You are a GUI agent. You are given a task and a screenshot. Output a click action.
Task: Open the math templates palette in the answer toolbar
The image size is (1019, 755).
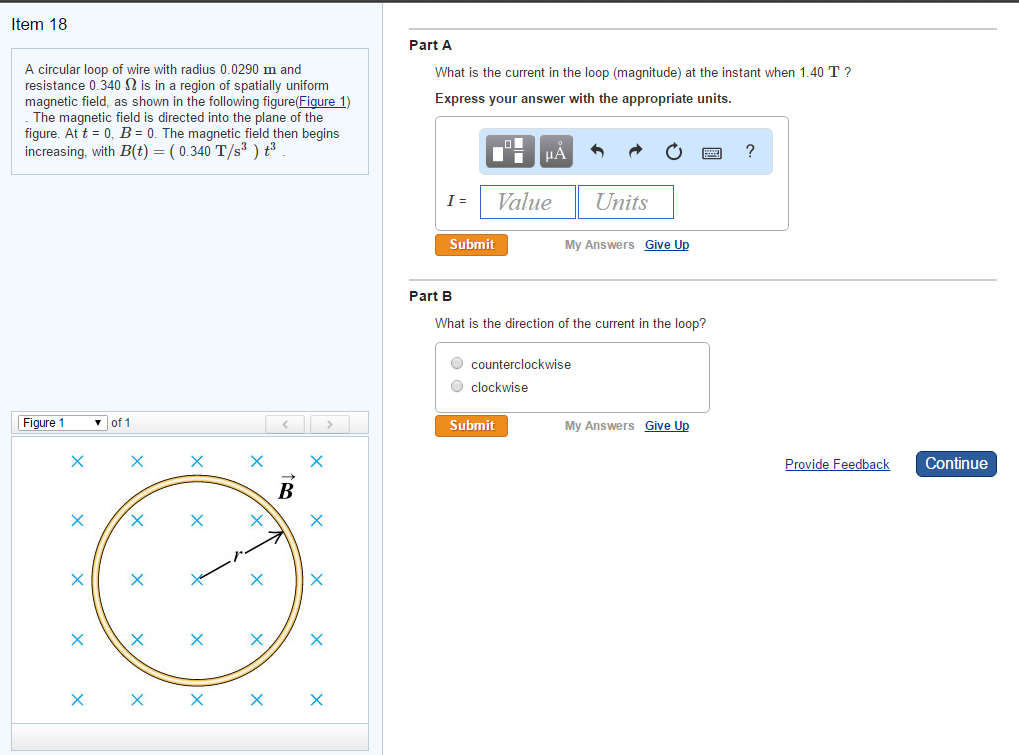[x=509, y=151]
